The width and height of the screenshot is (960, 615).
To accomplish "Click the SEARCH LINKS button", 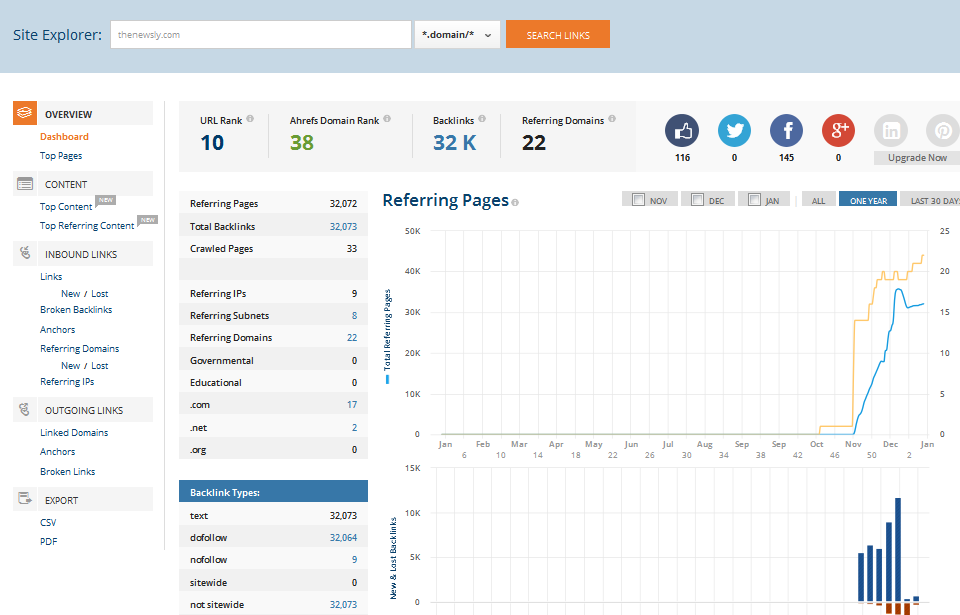I will (558, 34).
